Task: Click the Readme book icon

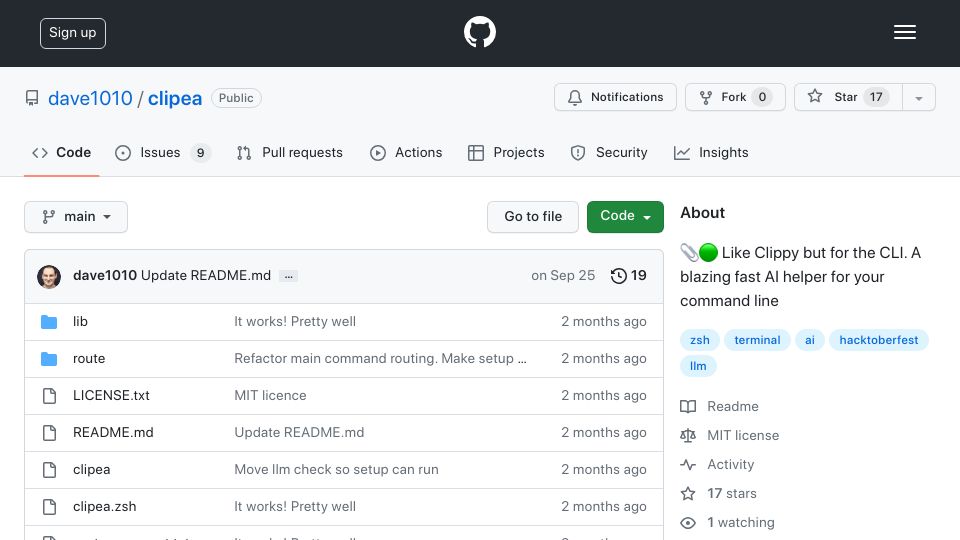Action: 688,407
